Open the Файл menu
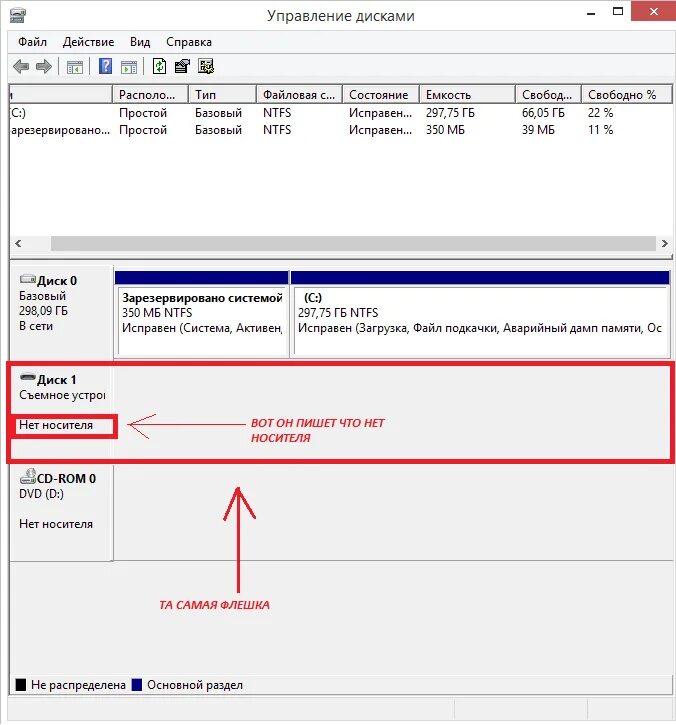Screen dimensions: 676x725 pyautogui.click(x=32, y=42)
